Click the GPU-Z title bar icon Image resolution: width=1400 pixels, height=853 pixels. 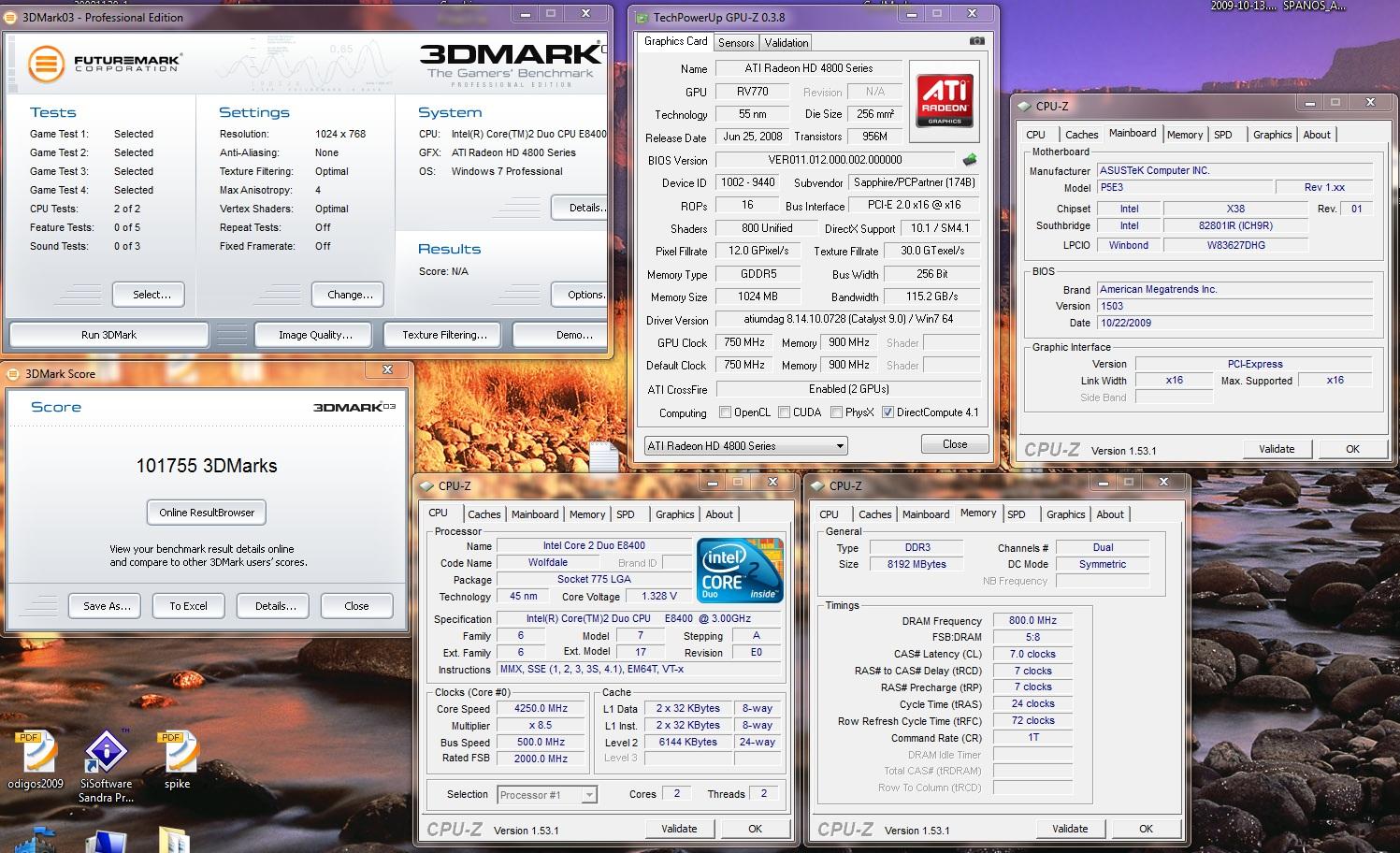pos(642,17)
